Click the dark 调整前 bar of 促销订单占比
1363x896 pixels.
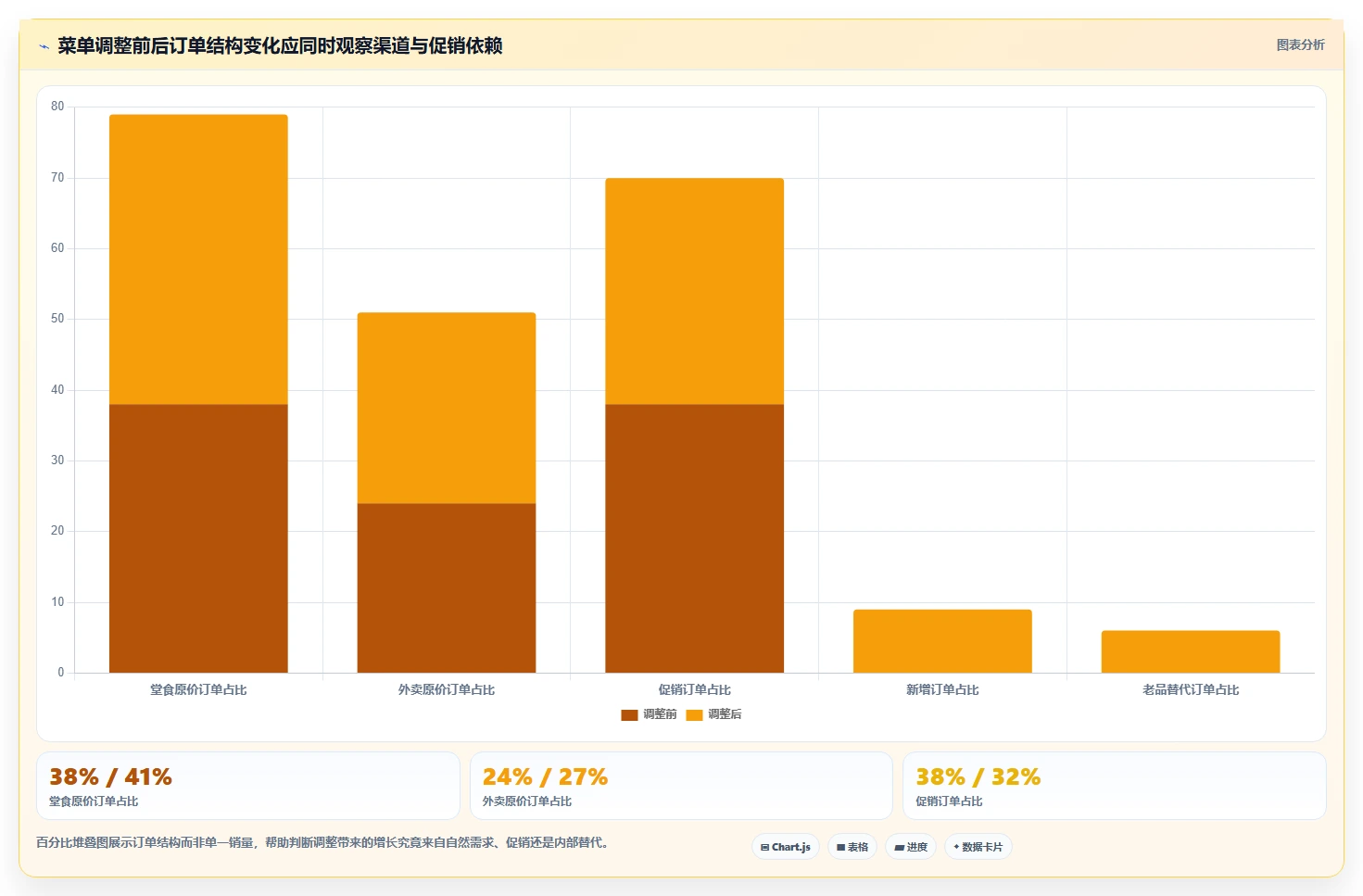tap(695, 538)
